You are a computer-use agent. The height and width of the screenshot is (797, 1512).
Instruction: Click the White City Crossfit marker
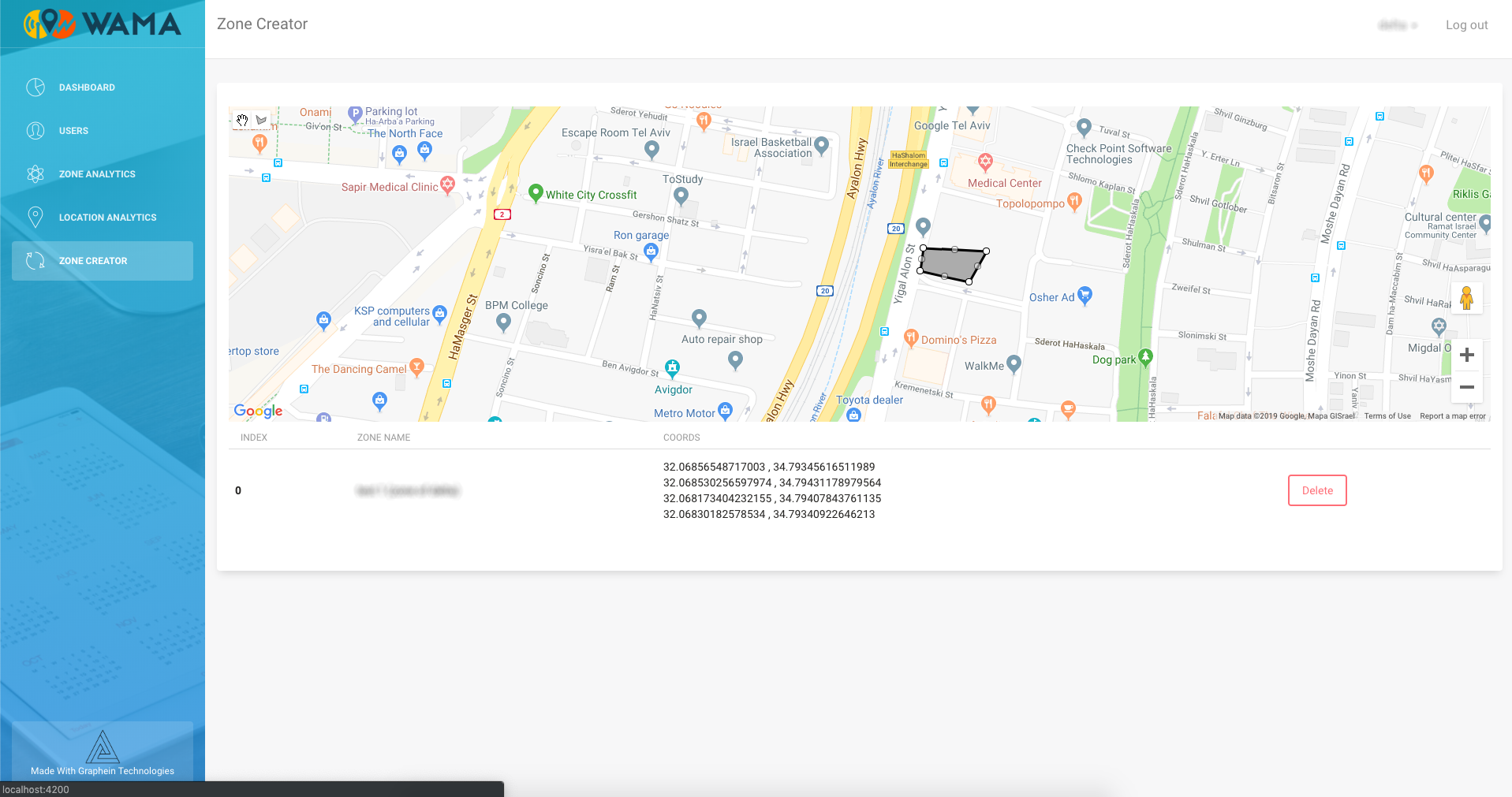[536, 193]
